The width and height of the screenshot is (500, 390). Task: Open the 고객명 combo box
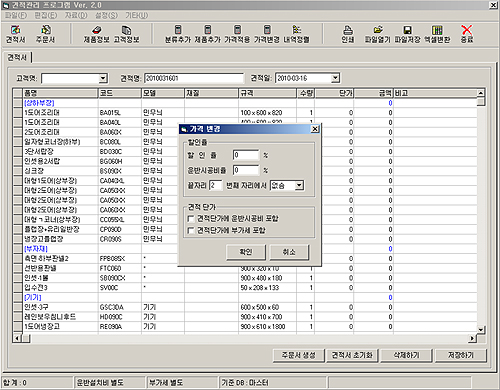pos(103,78)
